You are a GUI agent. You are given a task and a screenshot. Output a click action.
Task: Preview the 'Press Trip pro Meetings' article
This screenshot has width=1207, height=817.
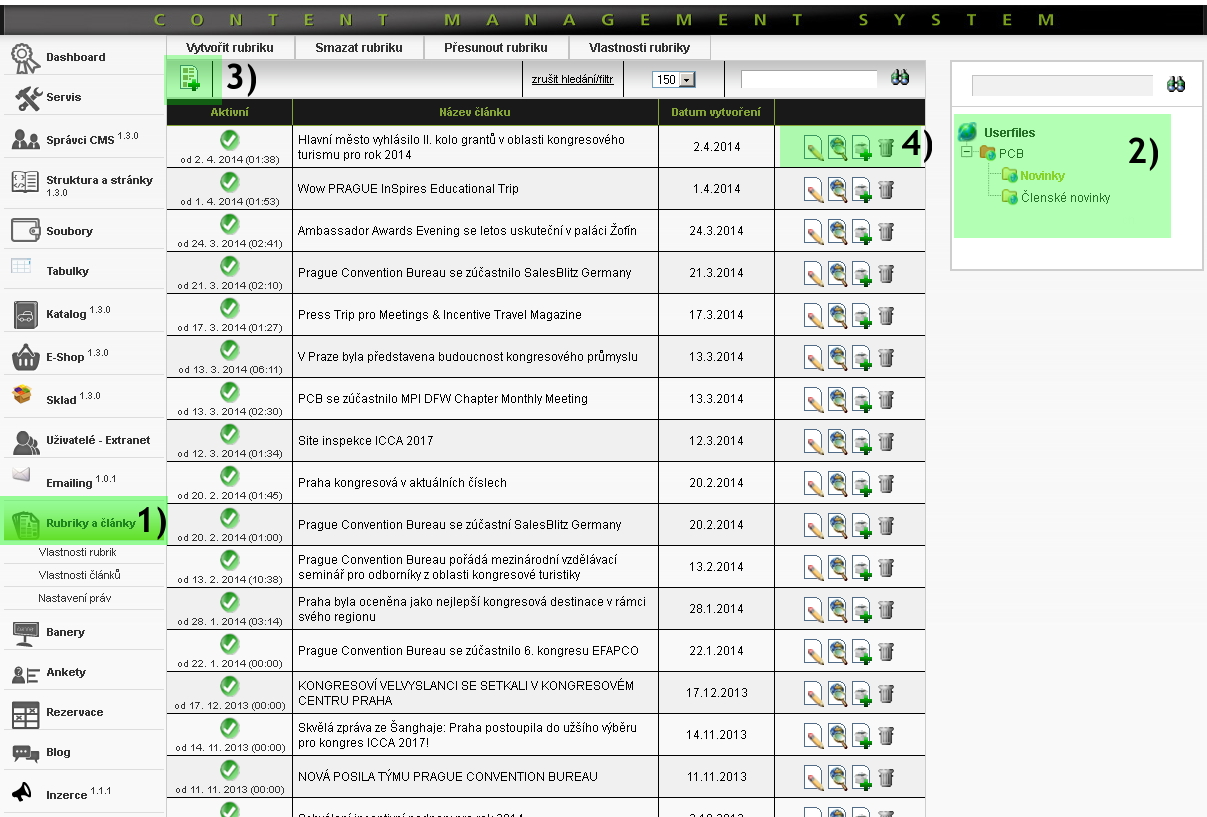point(837,315)
